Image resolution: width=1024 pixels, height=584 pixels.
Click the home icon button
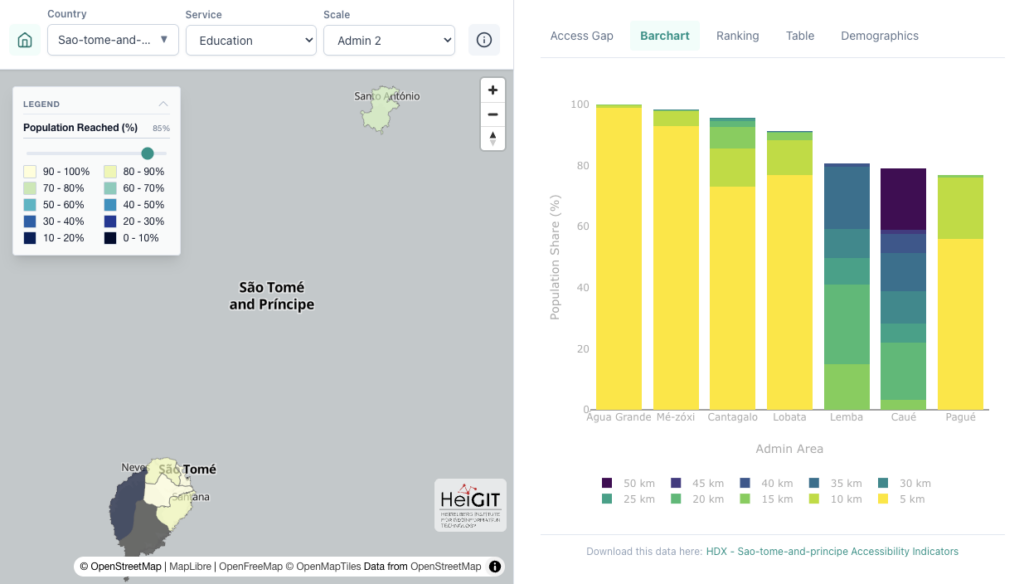click(25, 40)
